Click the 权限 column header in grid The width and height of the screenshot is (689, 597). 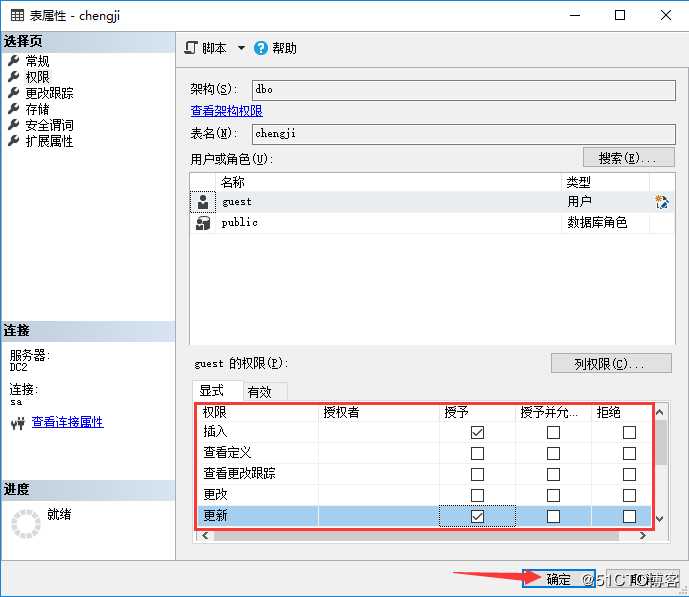click(x=258, y=412)
